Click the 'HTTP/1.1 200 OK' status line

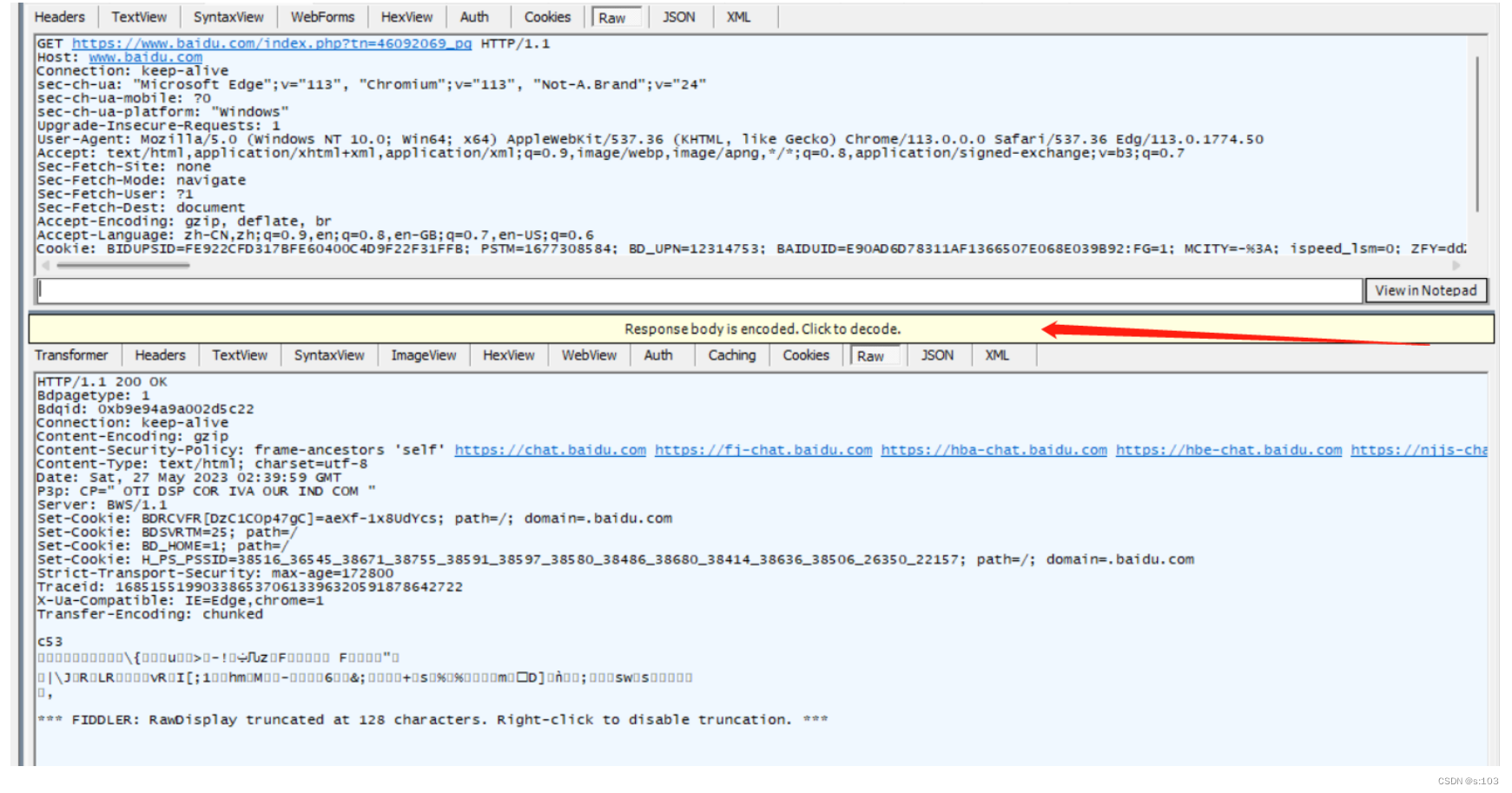(x=102, y=382)
